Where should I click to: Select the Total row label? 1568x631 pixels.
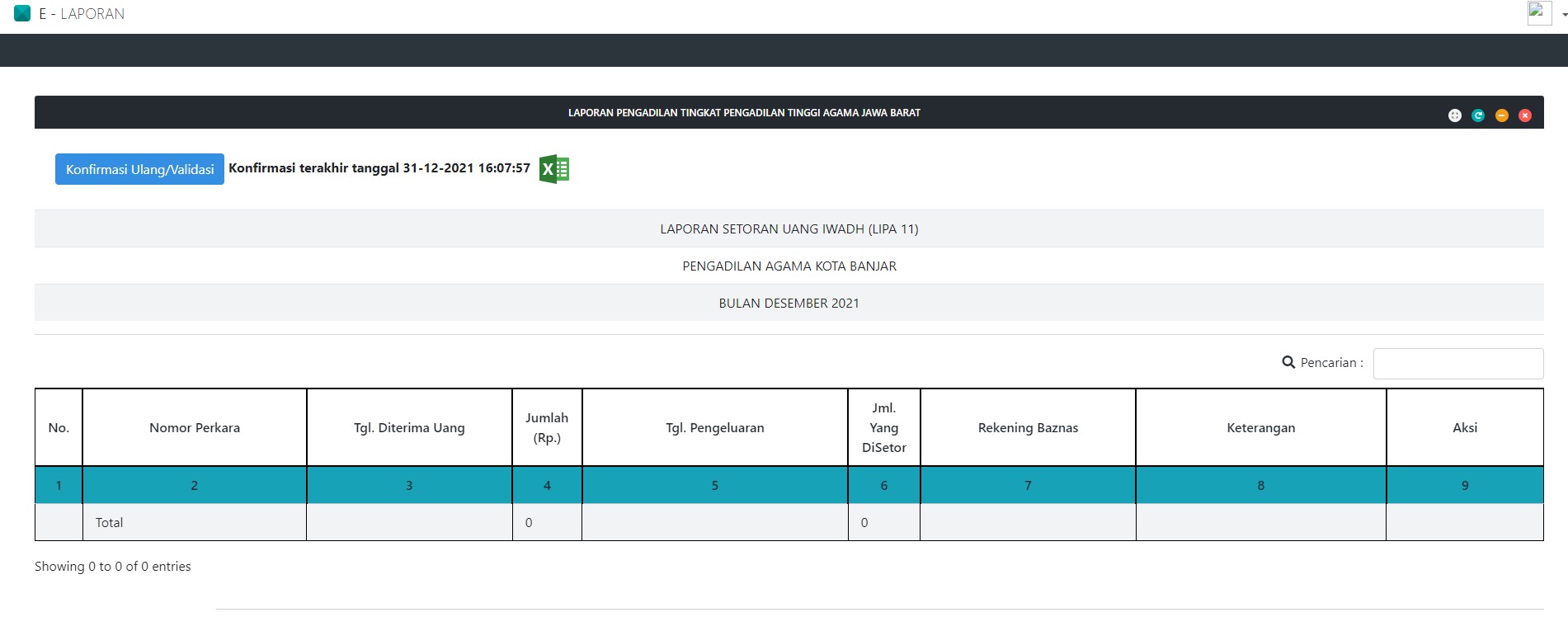tap(109, 522)
